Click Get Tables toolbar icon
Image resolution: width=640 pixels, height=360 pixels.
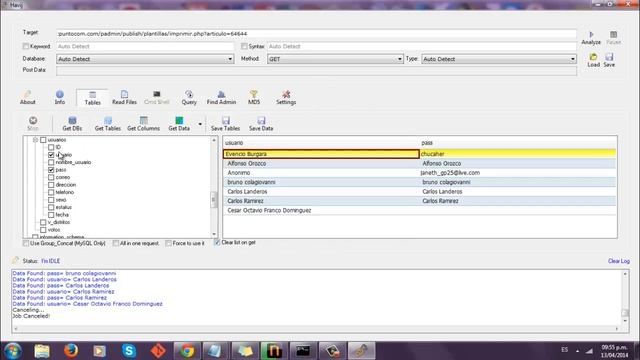[x=108, y=120]
